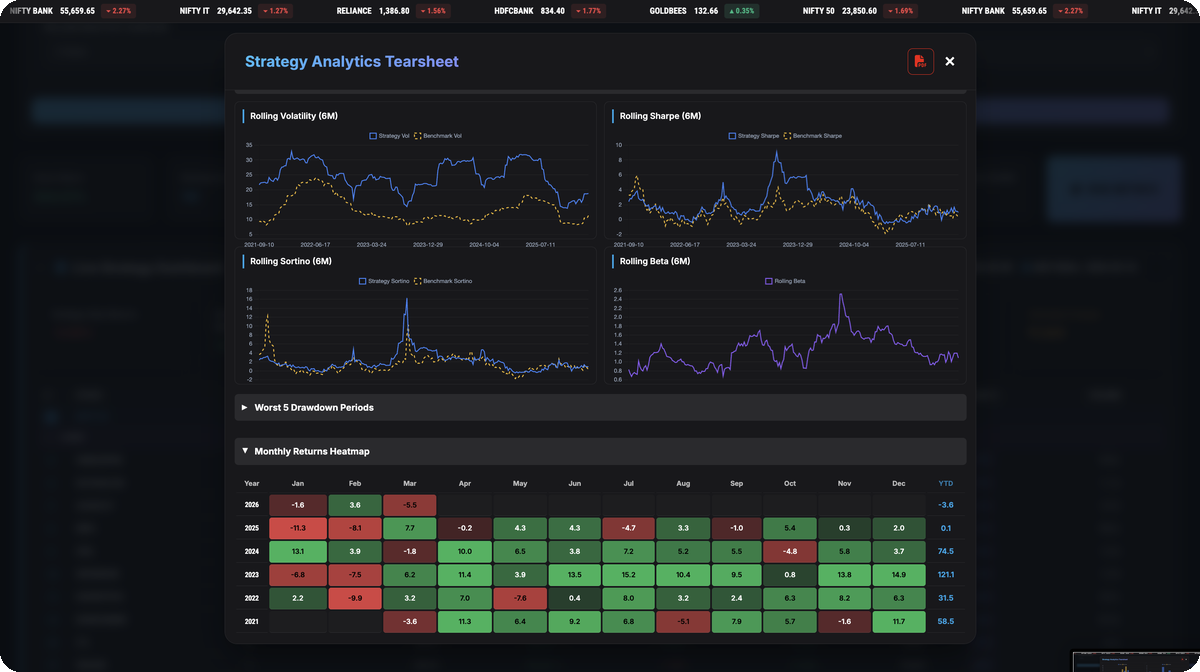This screenshot has width=1200, height=672.
Task: Toggle Benchmark Vol legend entry
Action: click(x=438, y=136)
